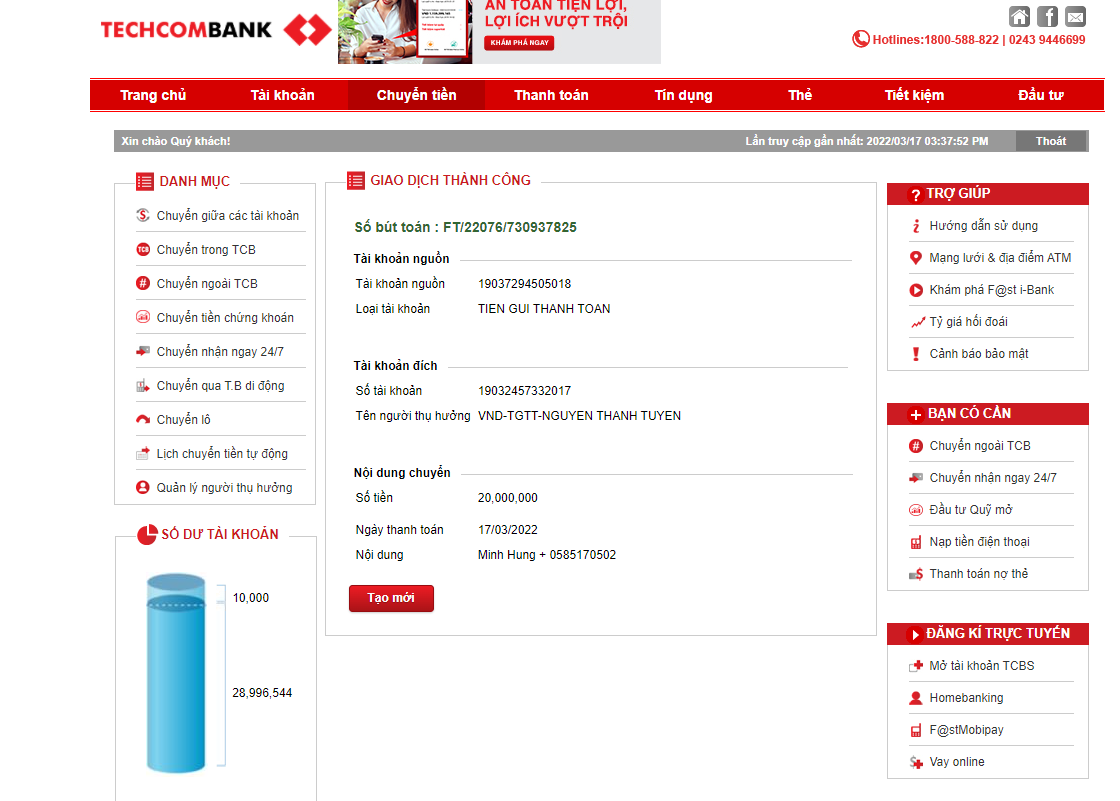The image size is (1120, 801).
Task: Click play icon beside Khám phá F@st i-Bank
Action: point(916,290)
